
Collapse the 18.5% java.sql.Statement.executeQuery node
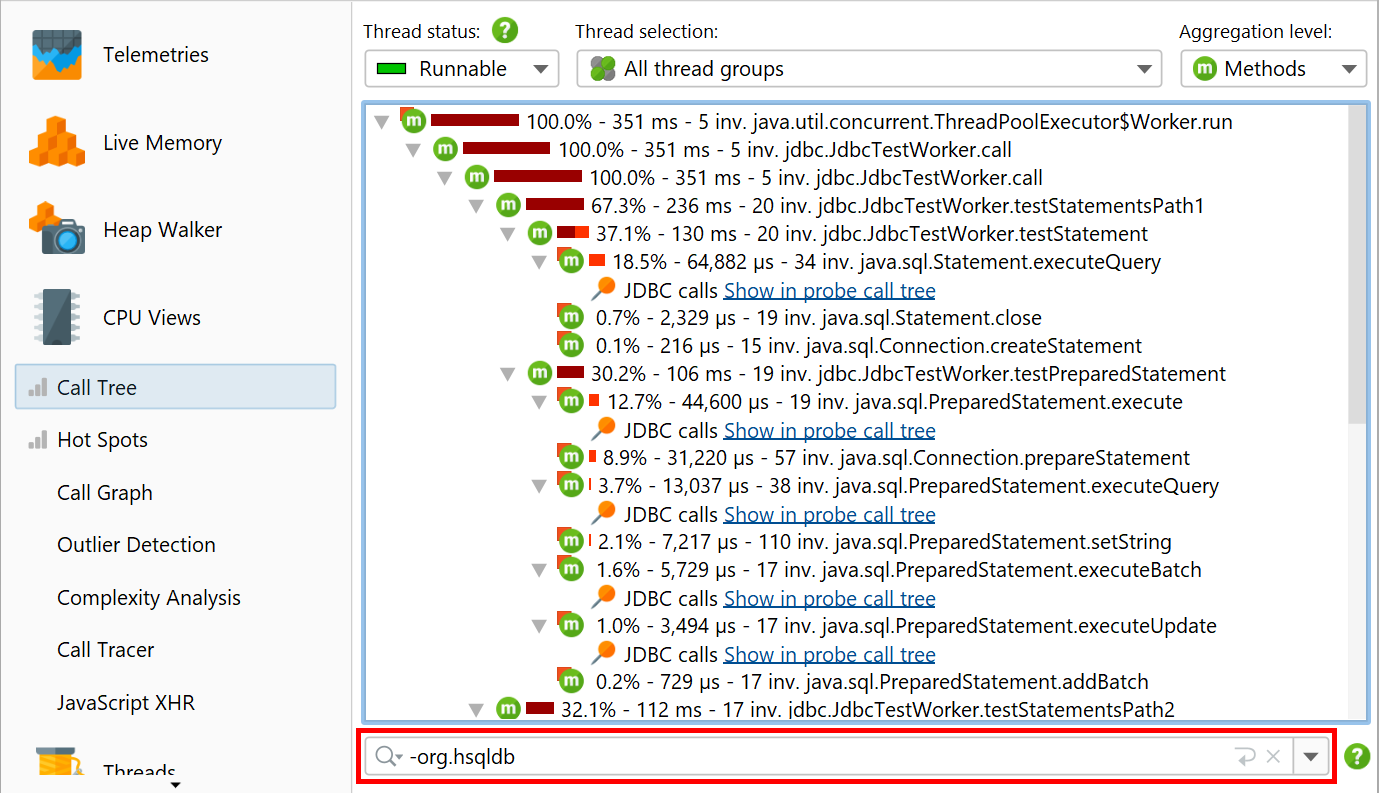point(539,262)
